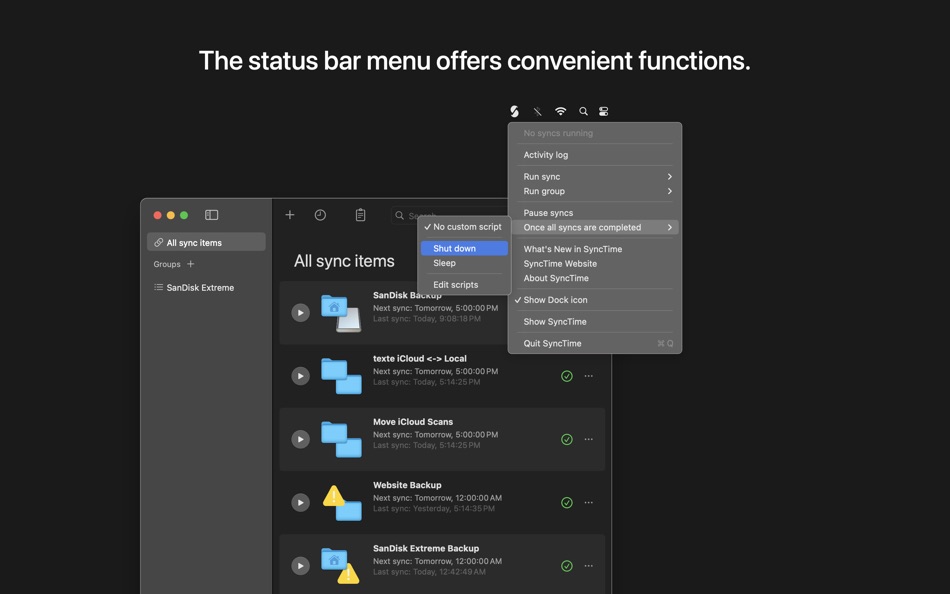This screenshot has height=594, width=950.
Task: Expand Once all syncs are completed submenu
Action: (595, 227)
